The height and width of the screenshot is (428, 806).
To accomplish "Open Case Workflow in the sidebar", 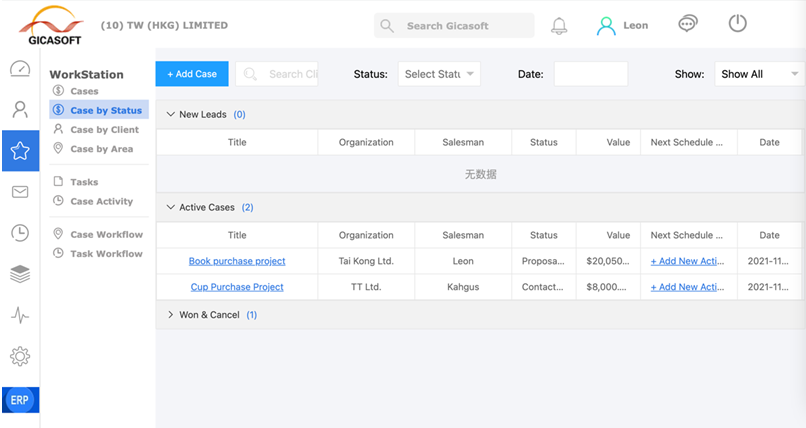I will point(106,235).
